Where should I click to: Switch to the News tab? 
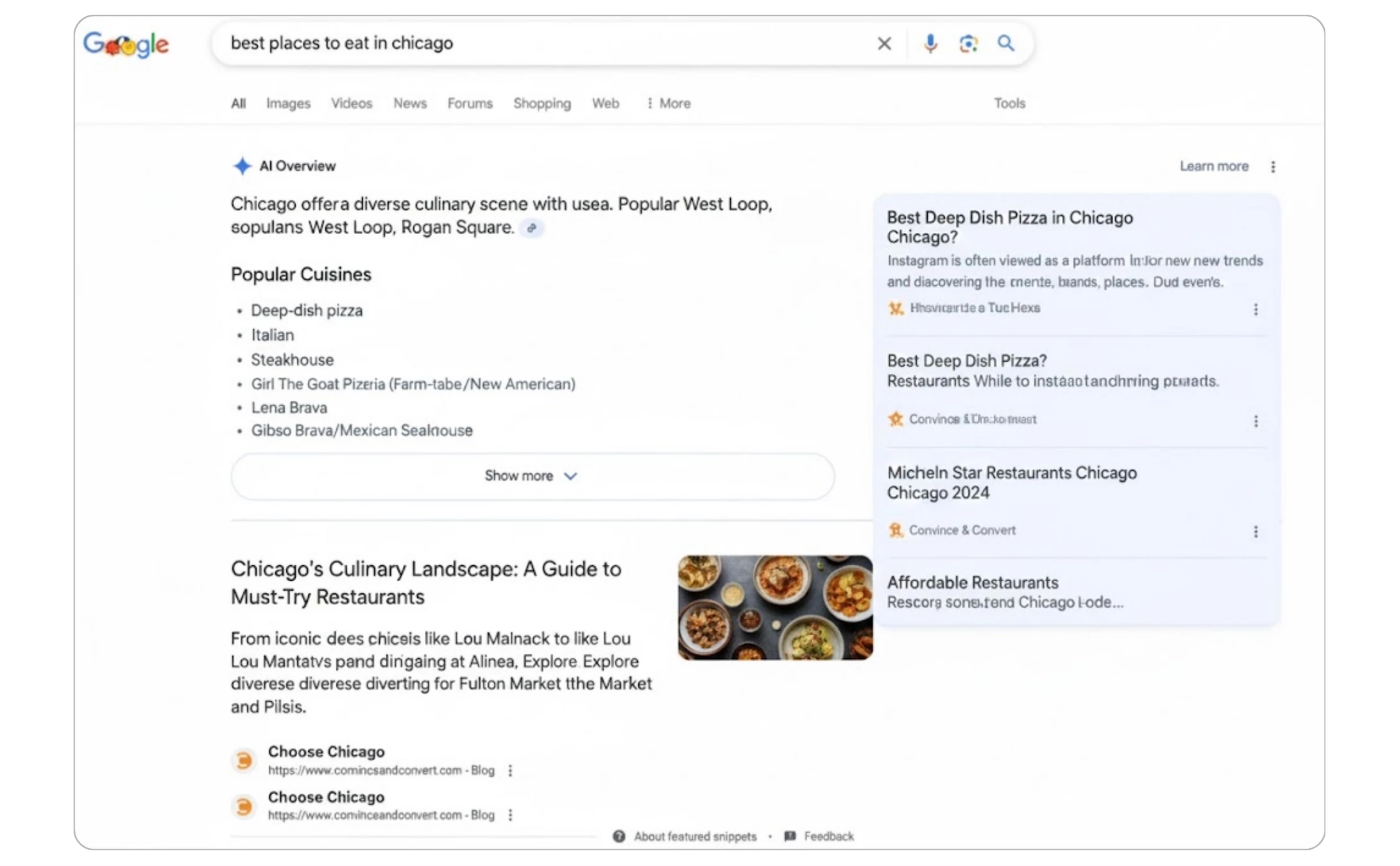click(410, 103)
